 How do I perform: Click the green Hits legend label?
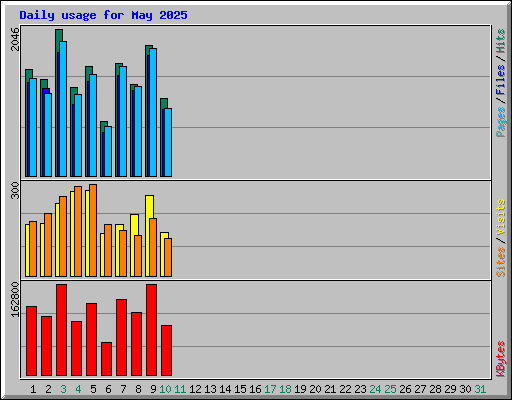click(x=501, y=41)
